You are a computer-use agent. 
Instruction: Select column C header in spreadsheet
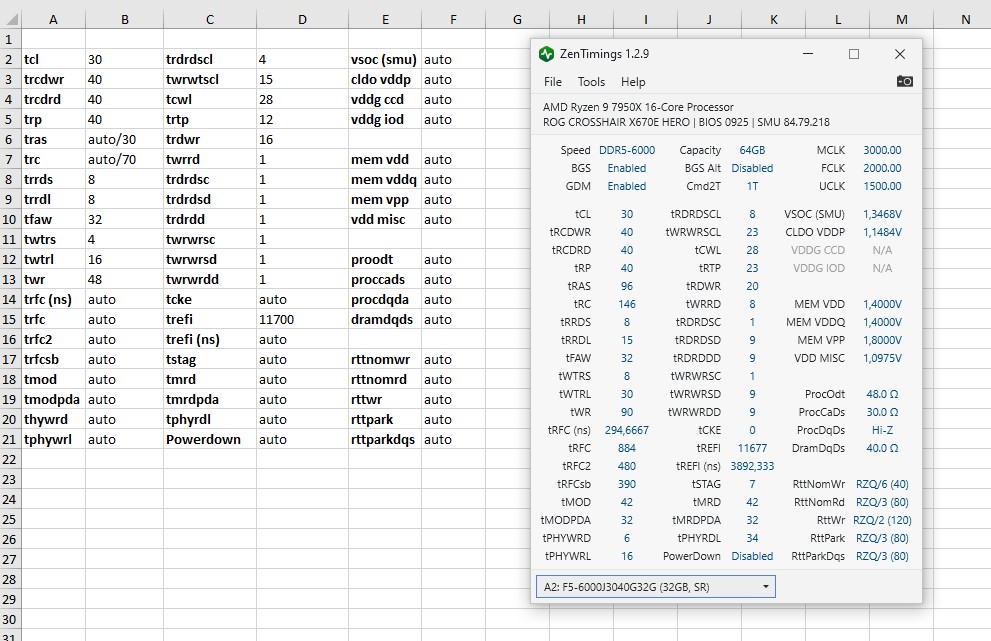[210, 20]
